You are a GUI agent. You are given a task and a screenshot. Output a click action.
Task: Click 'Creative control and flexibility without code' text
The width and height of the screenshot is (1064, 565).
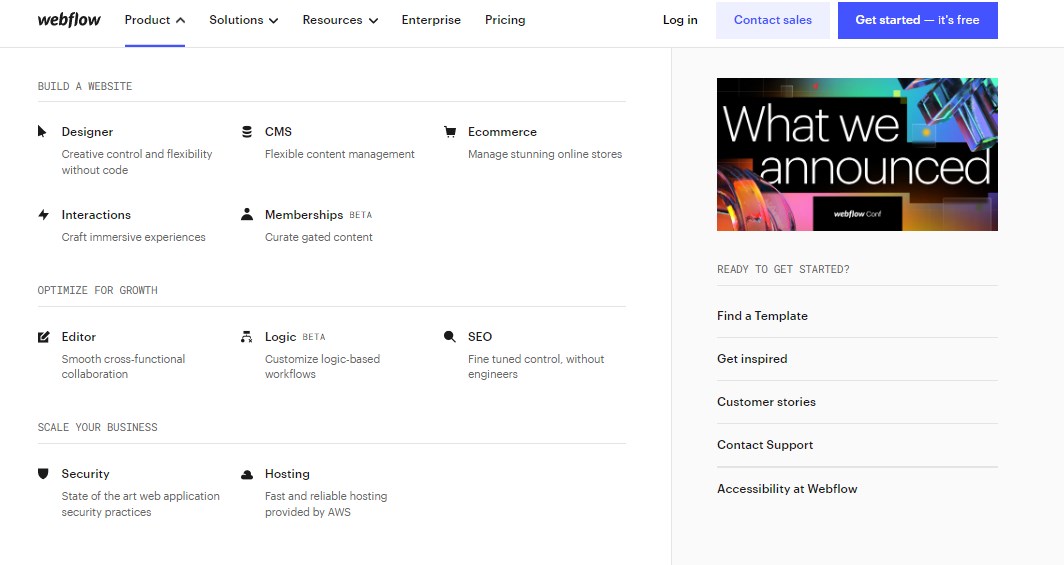point(137,162)
